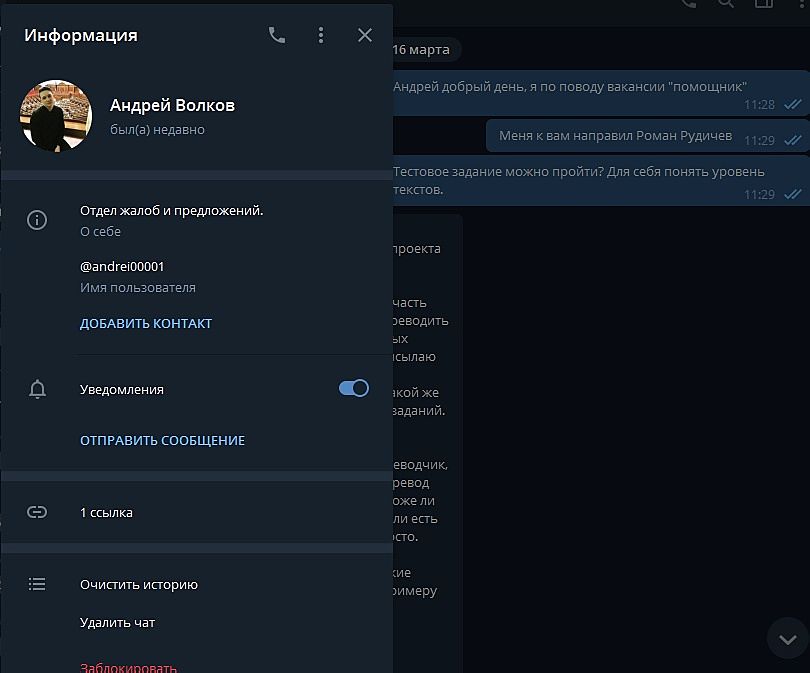Image resolution: width=810 pixels, height=673 pixels.
Task: Open the 1 ссылка shared links entry
Action: tap(106, 512)
